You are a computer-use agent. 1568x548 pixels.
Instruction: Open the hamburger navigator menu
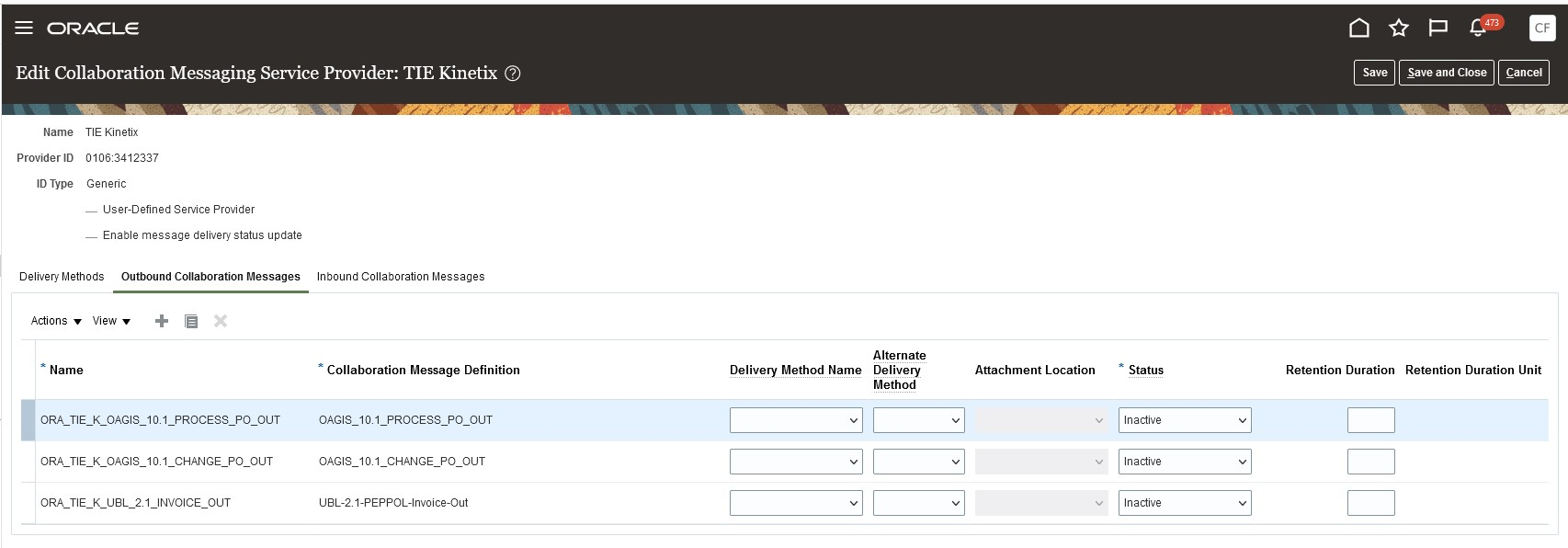pyautogui.click(x=24, y=28)
